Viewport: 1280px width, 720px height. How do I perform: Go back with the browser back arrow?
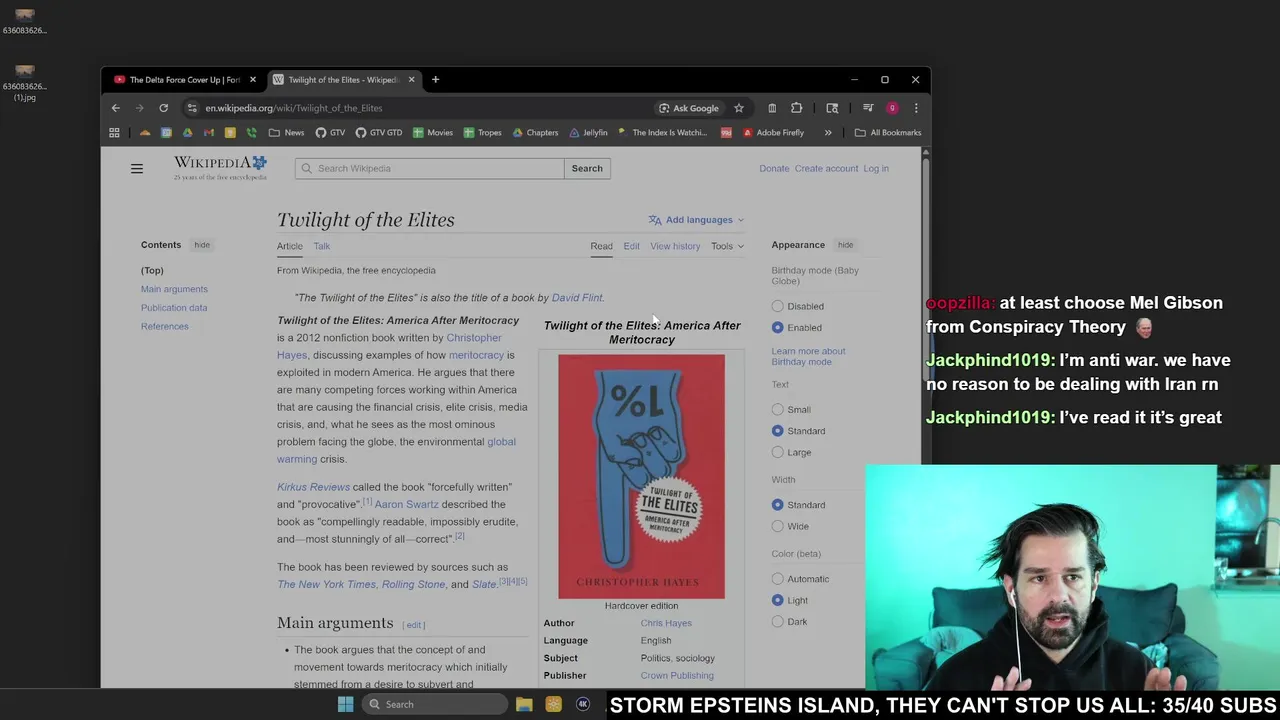pos(116,108)
